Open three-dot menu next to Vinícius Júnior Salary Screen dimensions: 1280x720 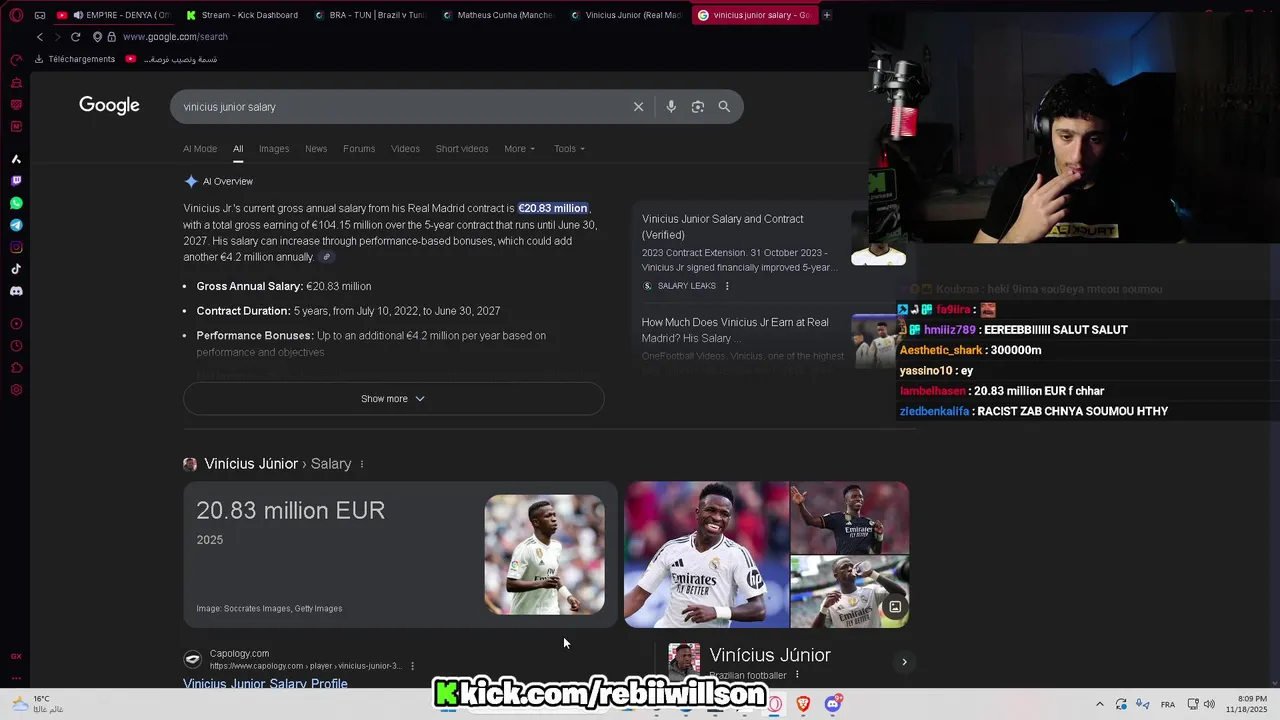[362, 464]
